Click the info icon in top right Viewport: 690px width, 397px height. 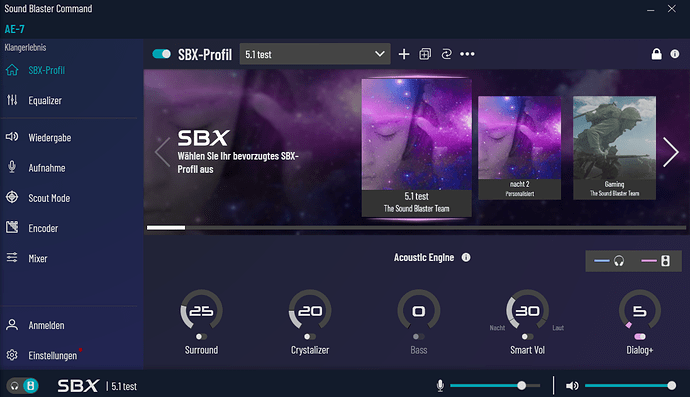click(x=675, y=54)
